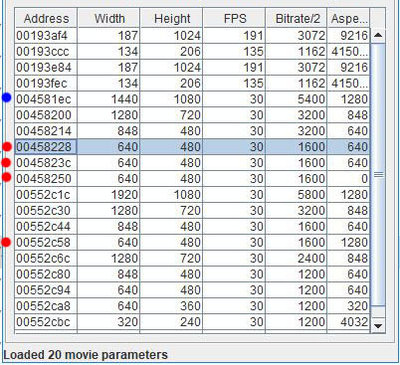Screen dimensions: 400x365
Task: Click aspect value 9216 in 00193af4 row
Action: [x=349, y=35]
